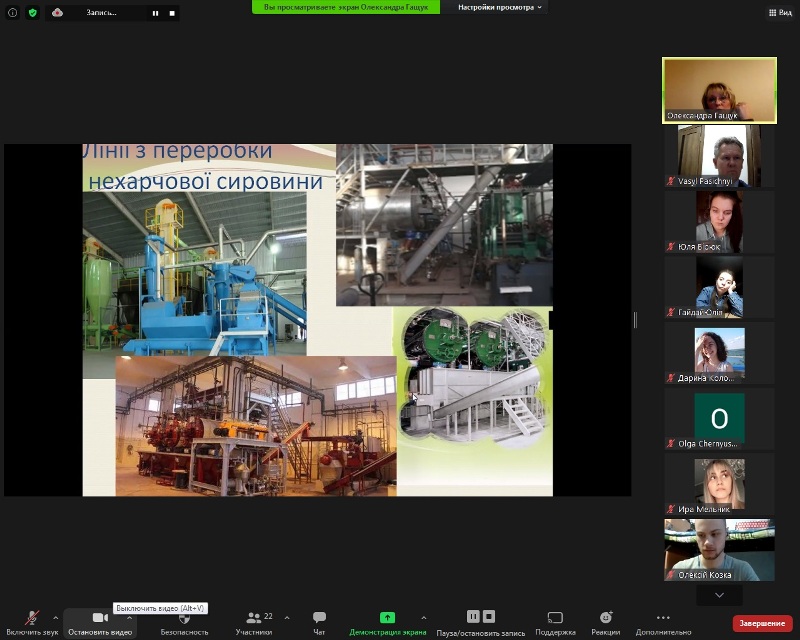Viewport: 800px width, 640px height.
Task: Click the green Демонстрация экрана share icon
Action: [x=387, y=618]
